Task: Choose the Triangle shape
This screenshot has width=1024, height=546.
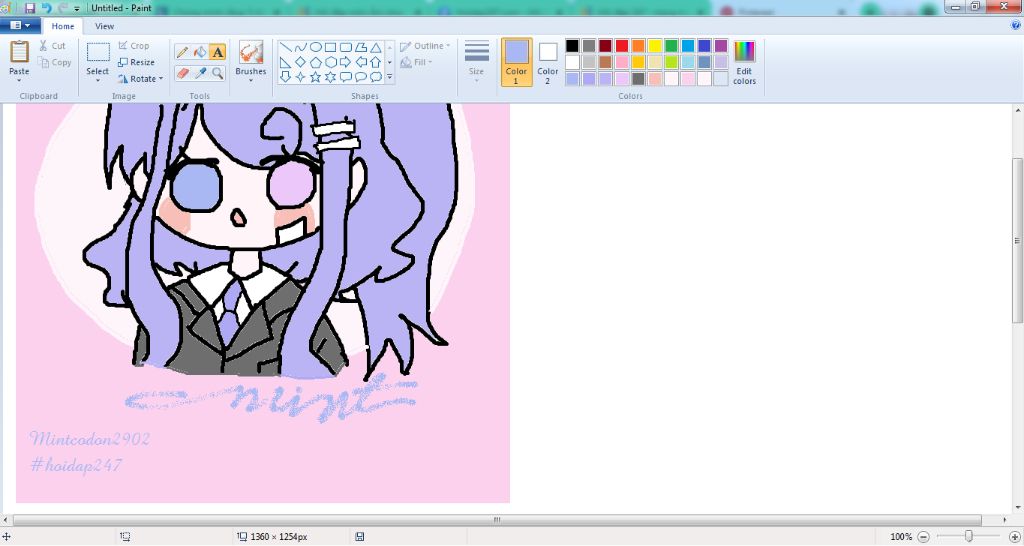Action: [x=376, y=47]
